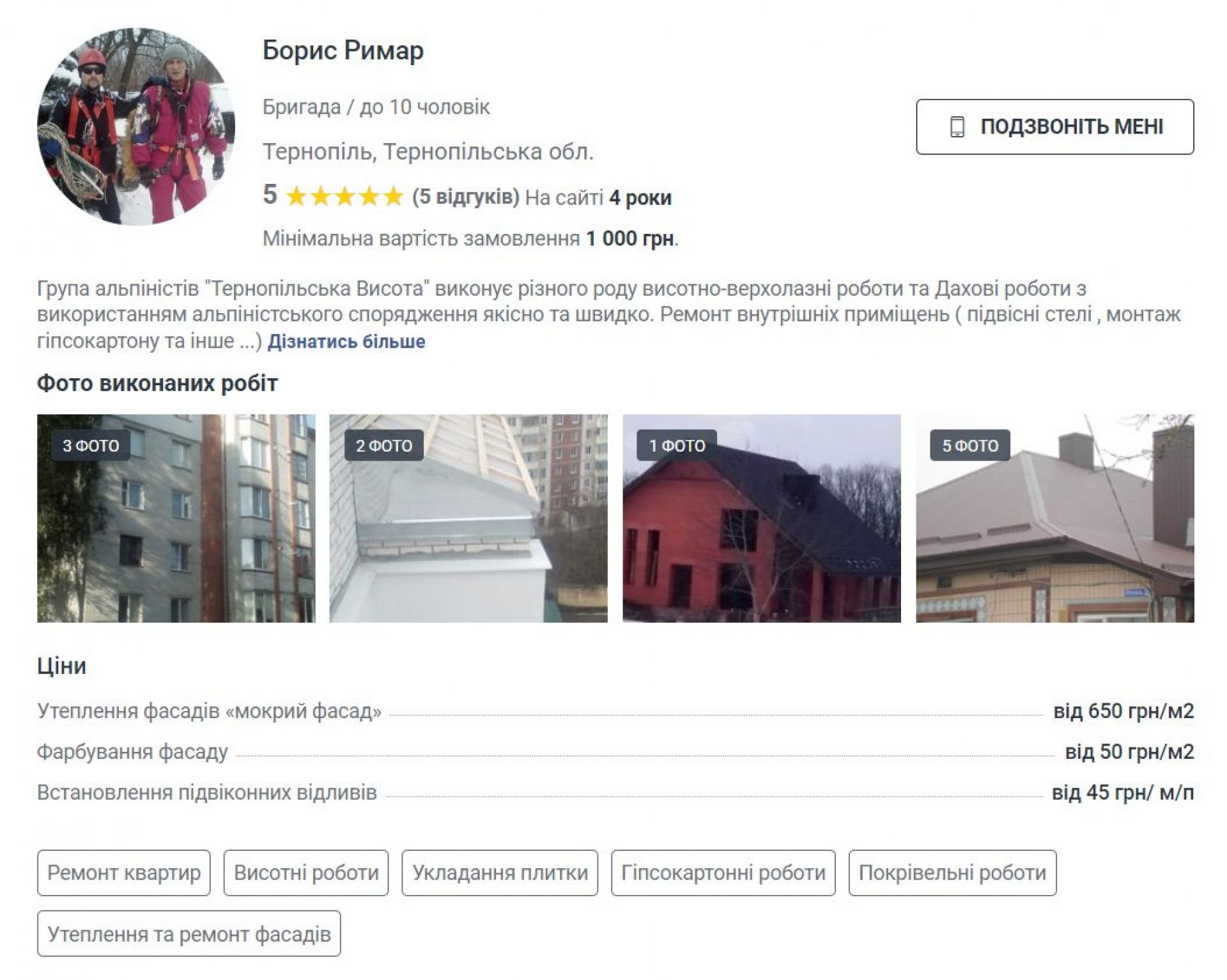Click the 3 ФОТО badge label
Viewport: 1227px width, 980px height.
(91, 445)
